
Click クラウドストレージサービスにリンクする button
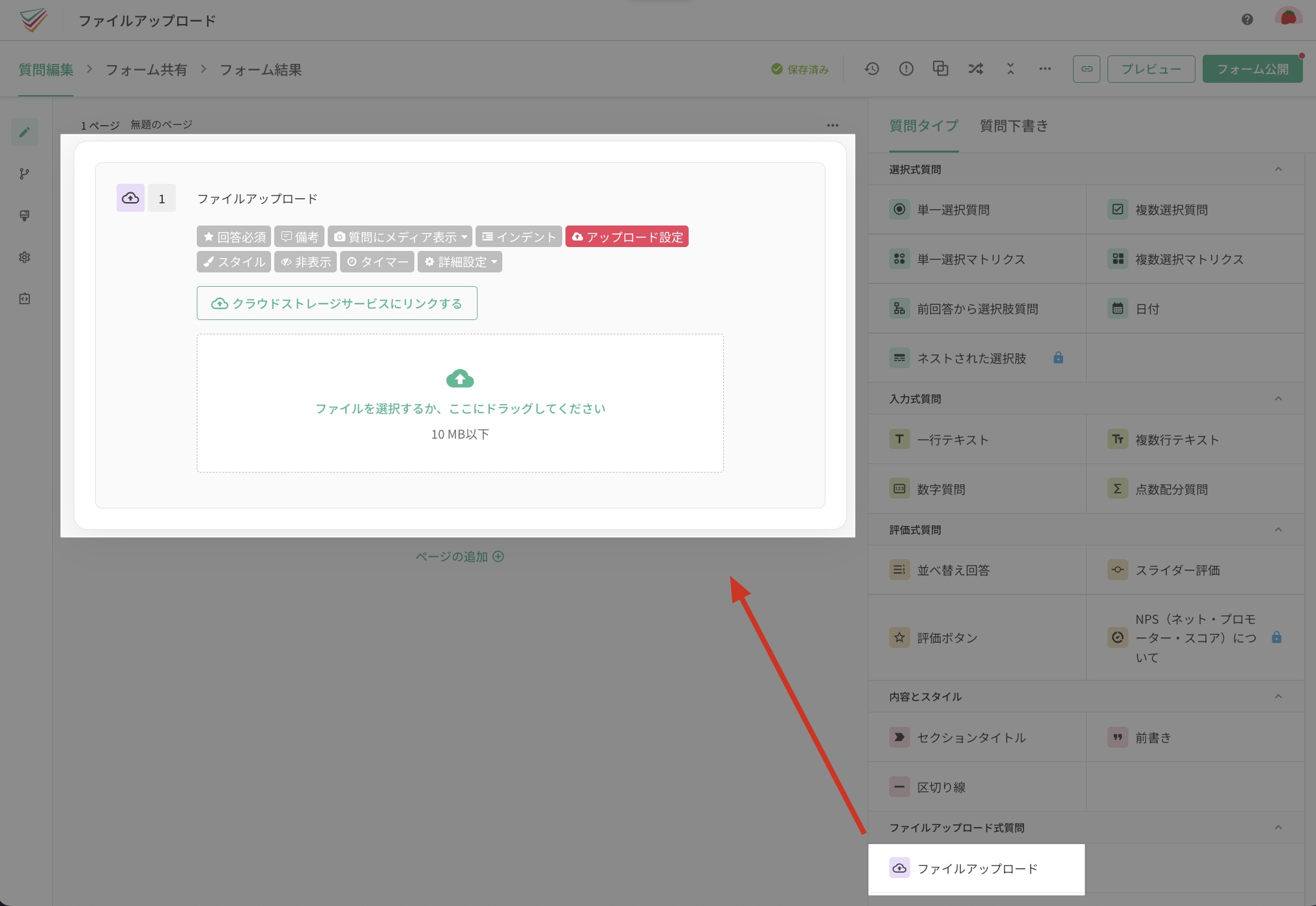coord(337,303)
